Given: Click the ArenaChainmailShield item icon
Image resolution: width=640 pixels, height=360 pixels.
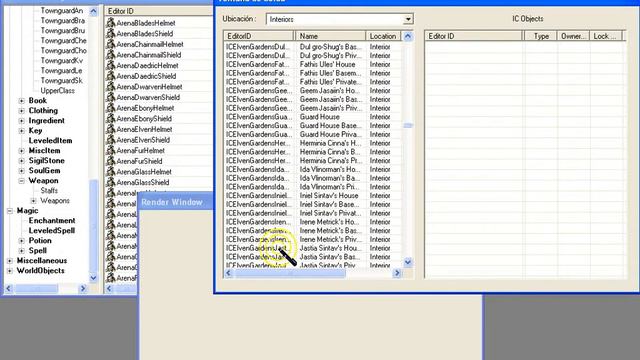Looking at the screenshot, I should 111,55.
